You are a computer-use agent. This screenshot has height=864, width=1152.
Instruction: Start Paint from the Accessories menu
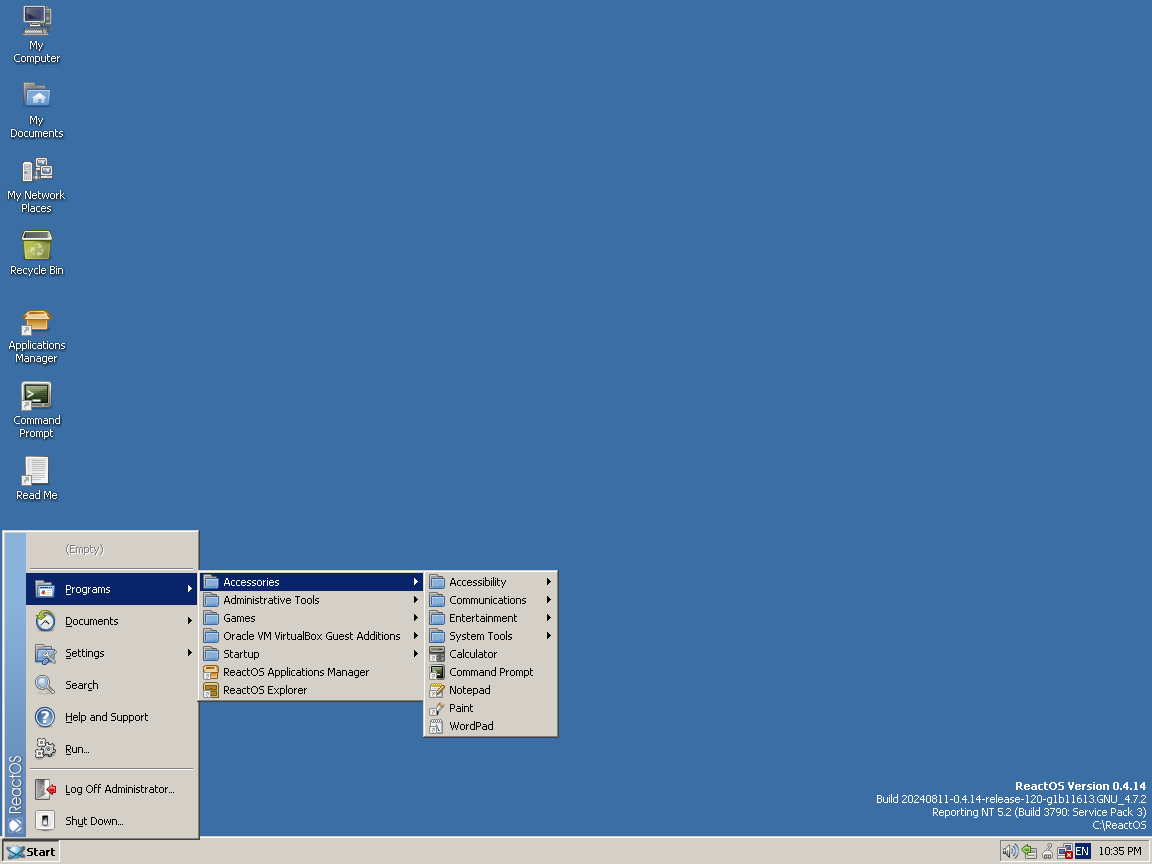coord(491,708)
